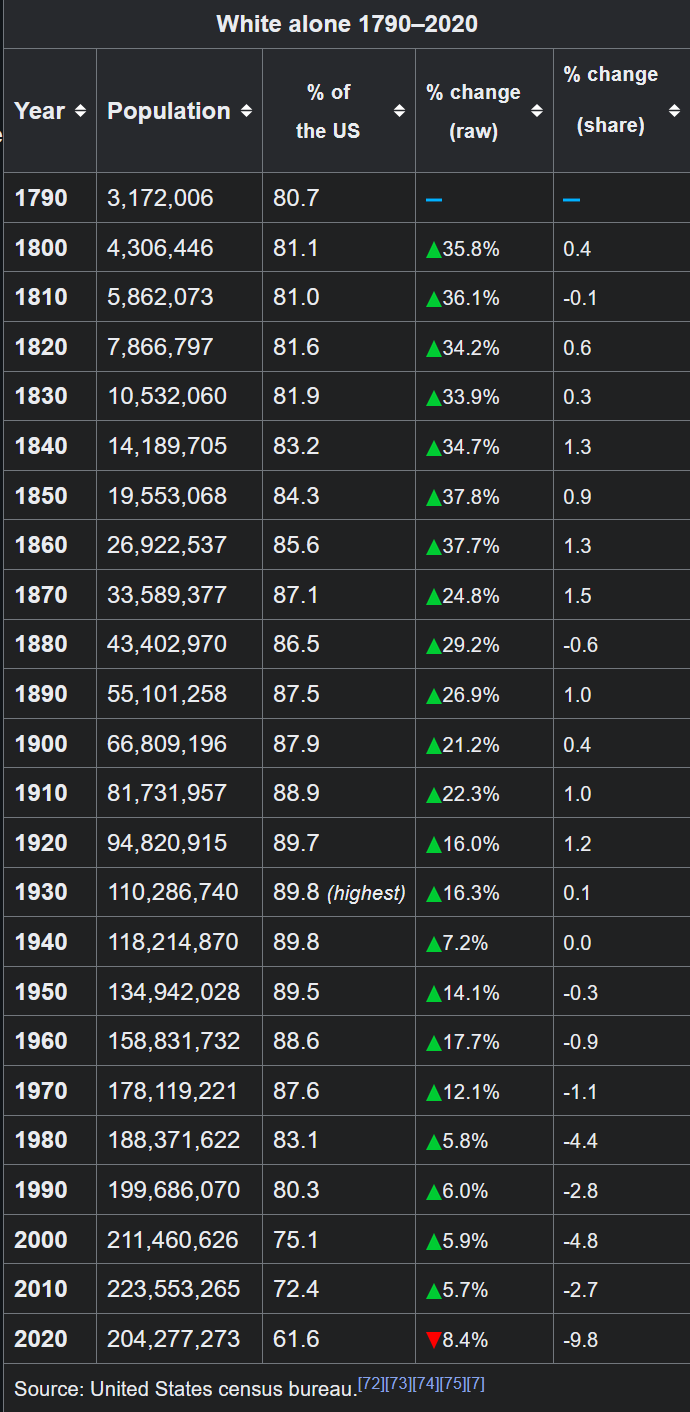Select share change -0.3
This screenshot has height=1412, width=690.
pos(581,992)
